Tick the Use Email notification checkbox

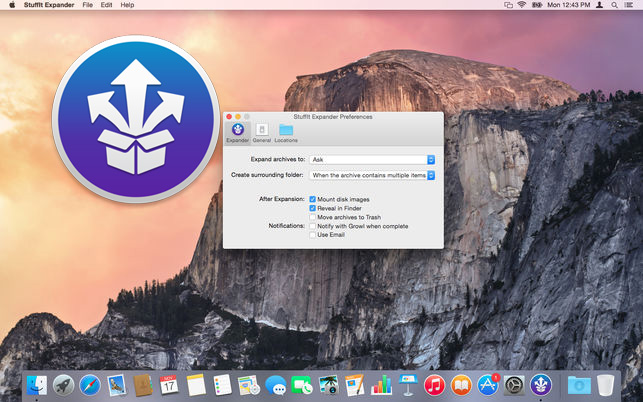312,235
